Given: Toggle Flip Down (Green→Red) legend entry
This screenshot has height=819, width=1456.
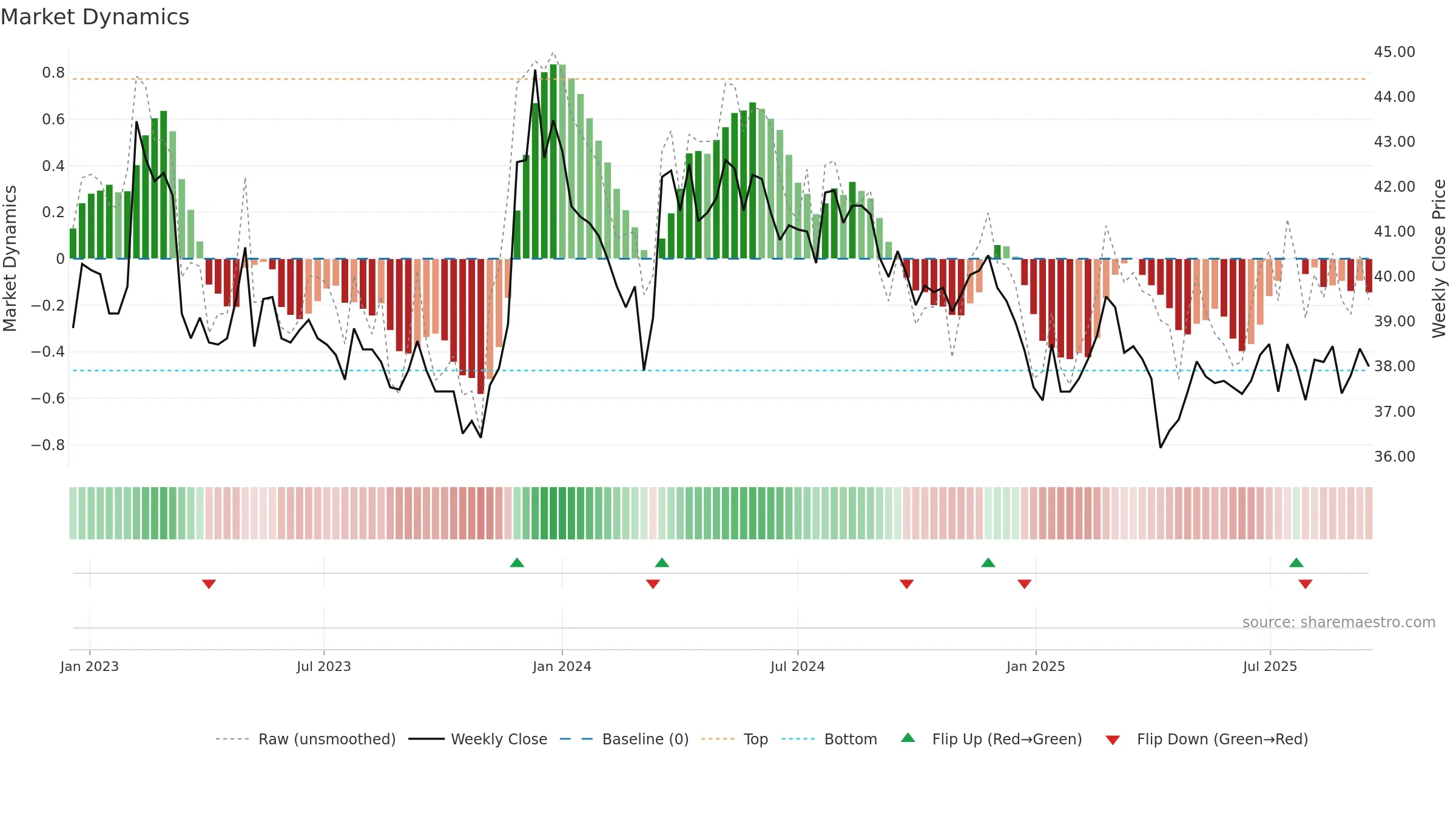Looking at the screenshot, I should click(1207, 739).
